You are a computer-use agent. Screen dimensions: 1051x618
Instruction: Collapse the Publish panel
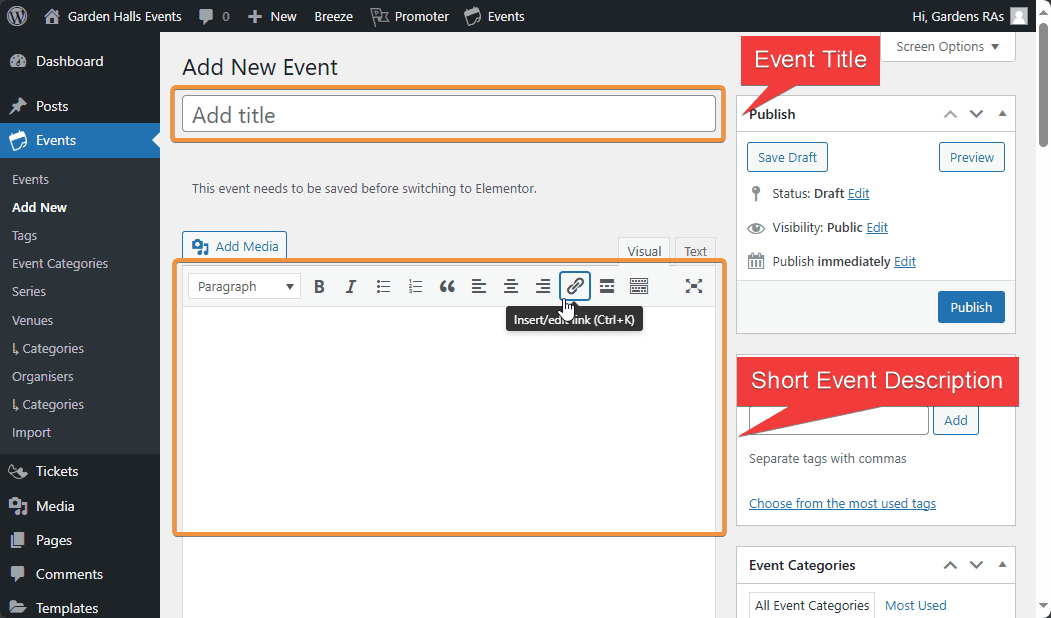[1002, 114]
